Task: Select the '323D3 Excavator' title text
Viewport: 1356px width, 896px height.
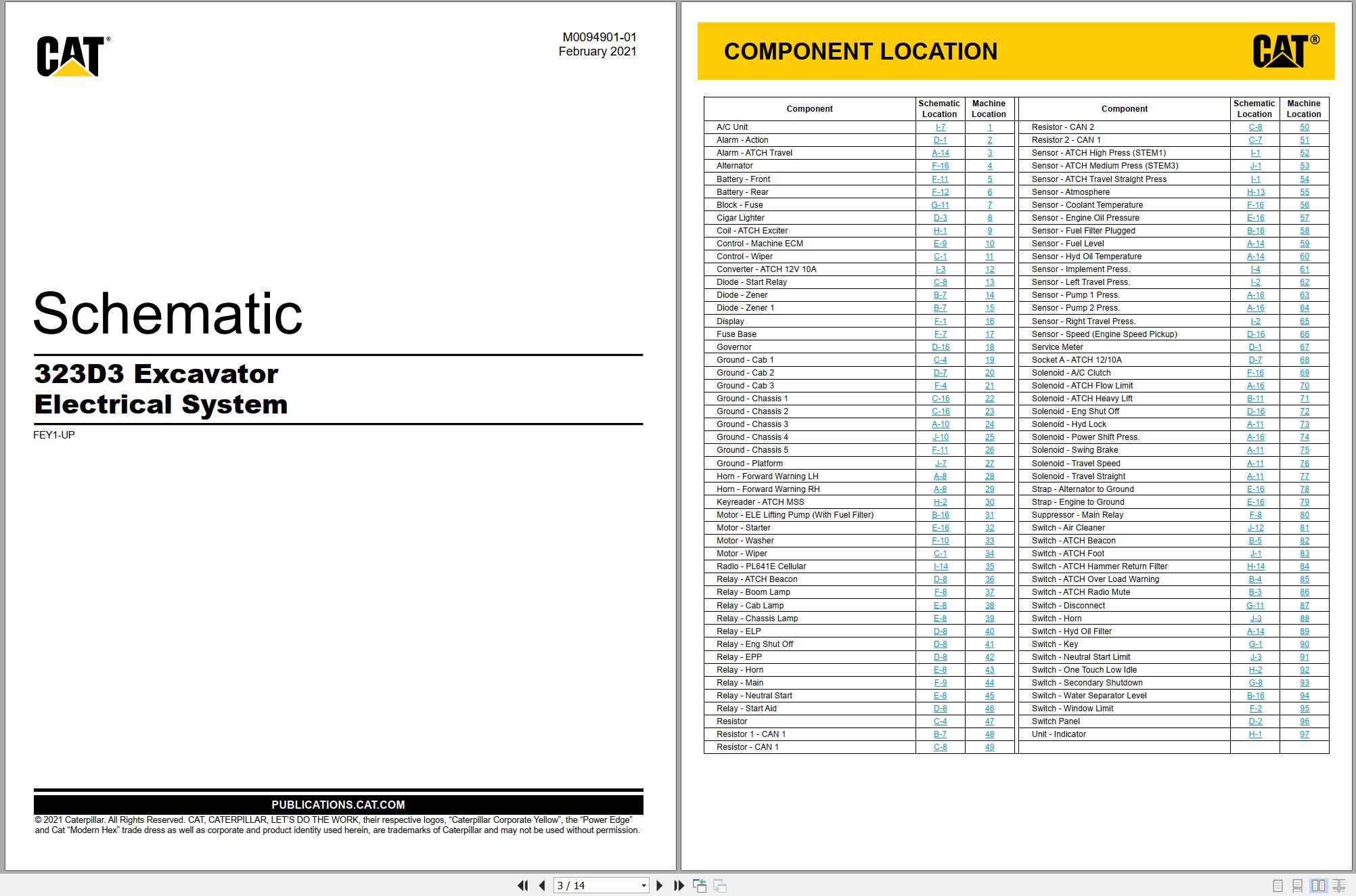Action: coord(156,374)
